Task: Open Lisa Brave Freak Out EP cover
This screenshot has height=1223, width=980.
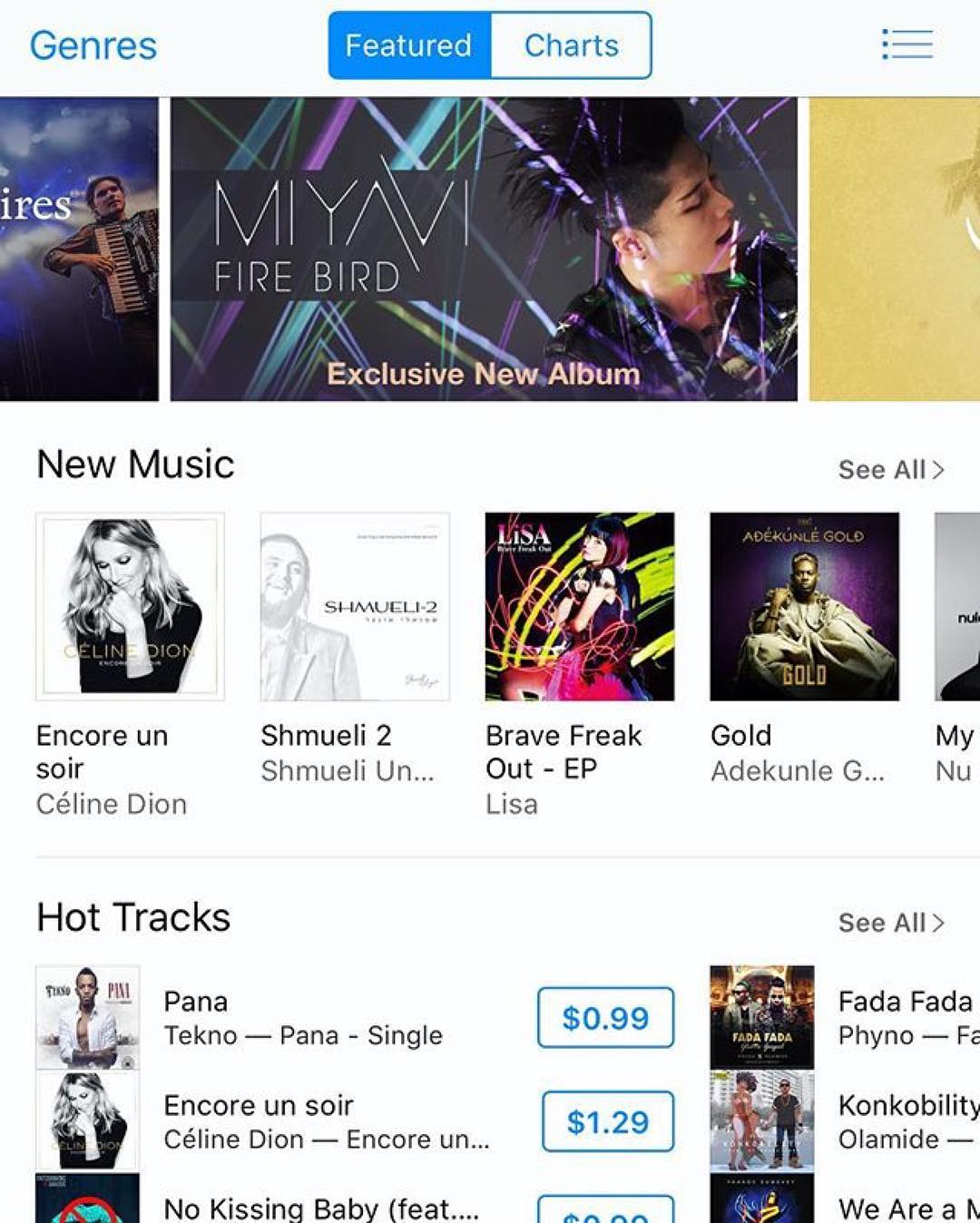Action: pos(580,606)
